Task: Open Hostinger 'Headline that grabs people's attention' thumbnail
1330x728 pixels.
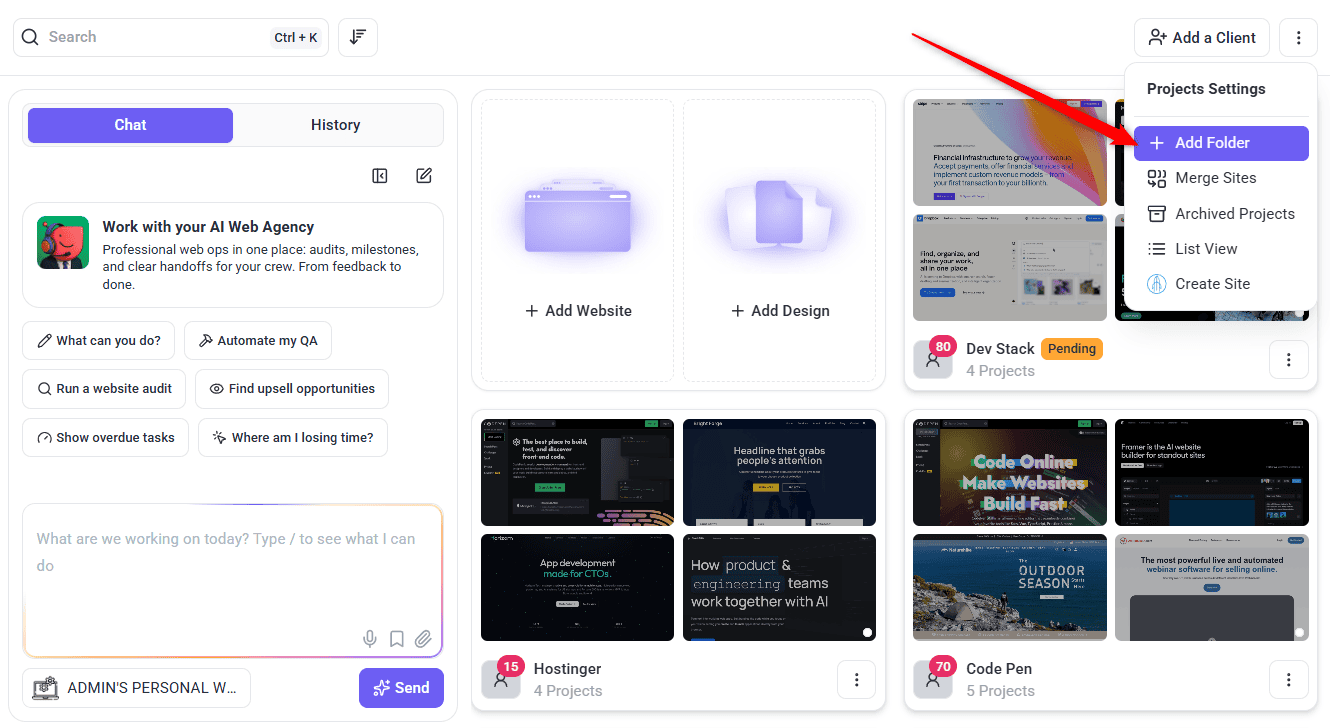Action: [780, 472]
